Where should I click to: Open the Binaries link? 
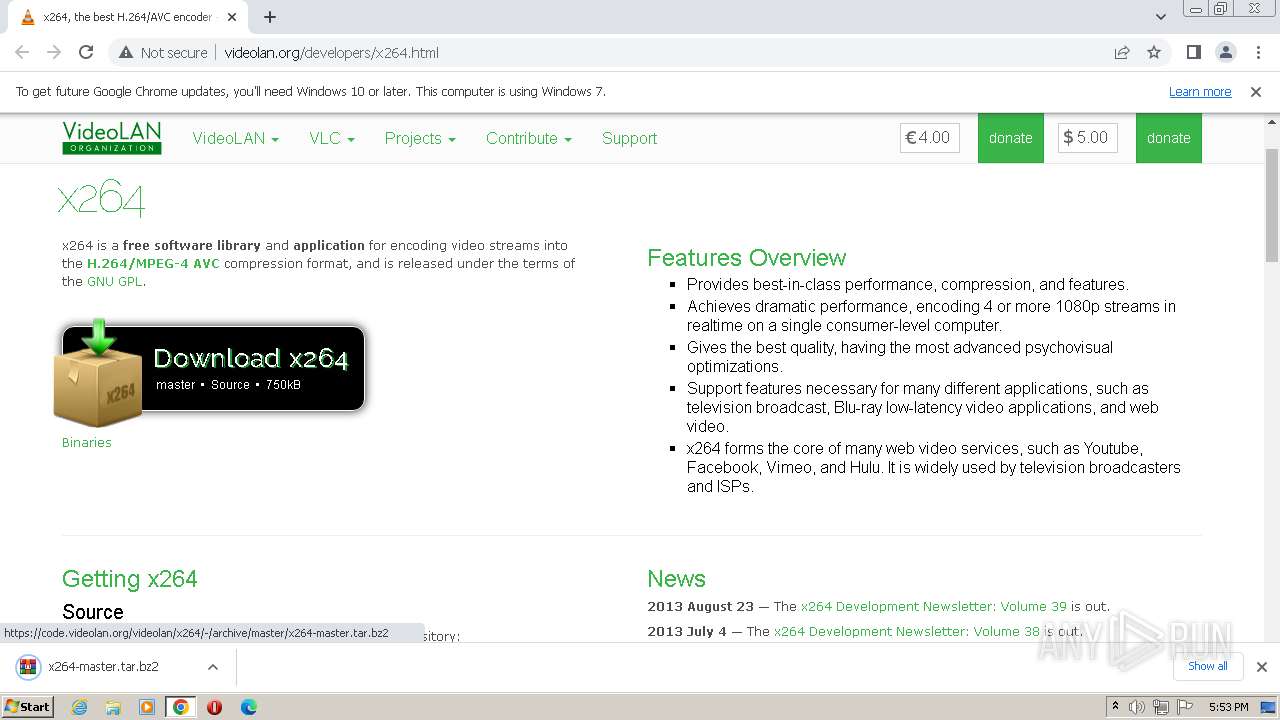87,442
